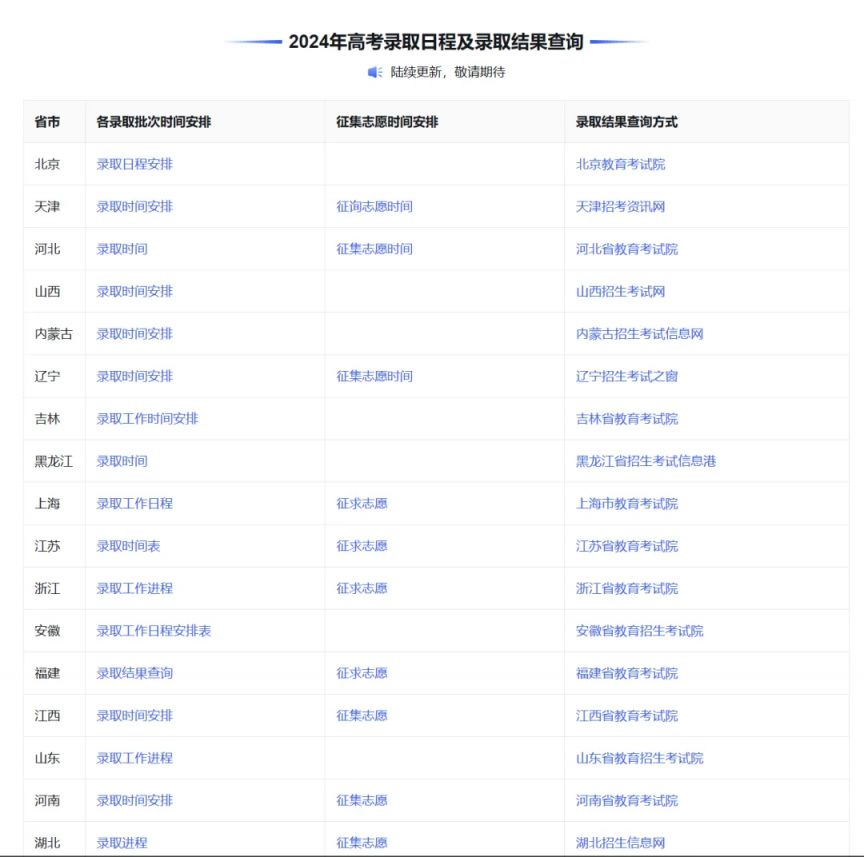
Task: Open Hebei 录取时间 link
Action: 122,249
